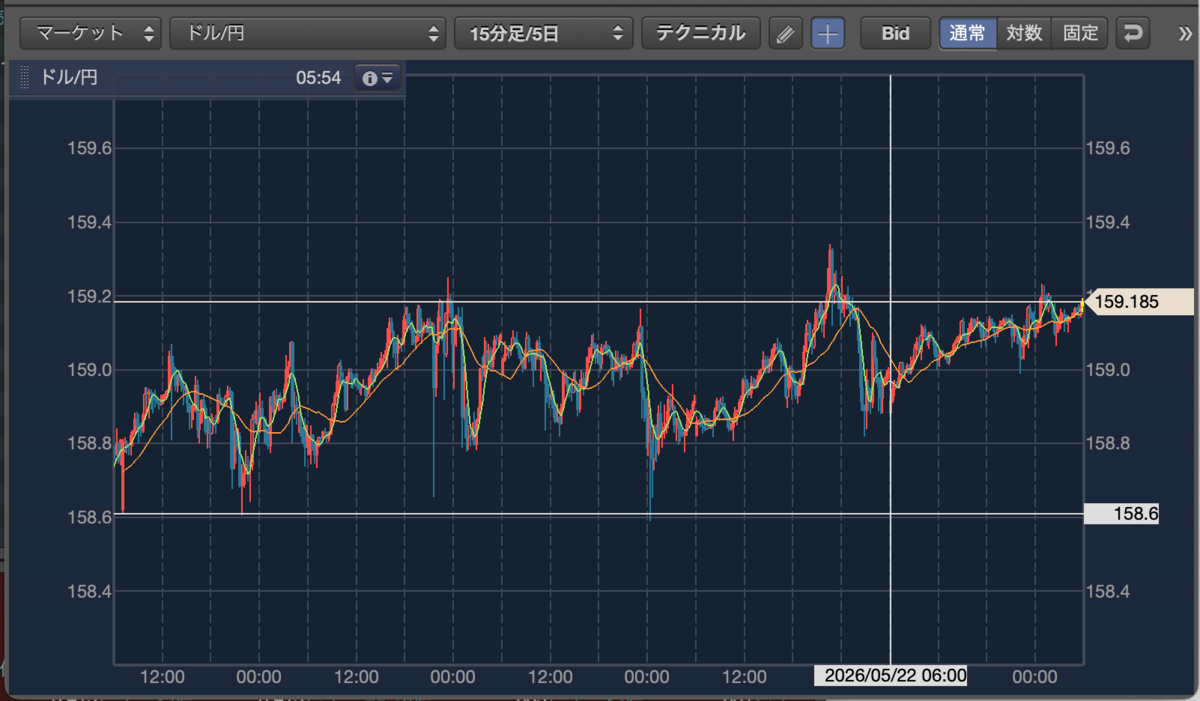The image size is (1200, 701).
Task: Open the 15分足/5日 timeframe dropdown
Action: [543, 33]
